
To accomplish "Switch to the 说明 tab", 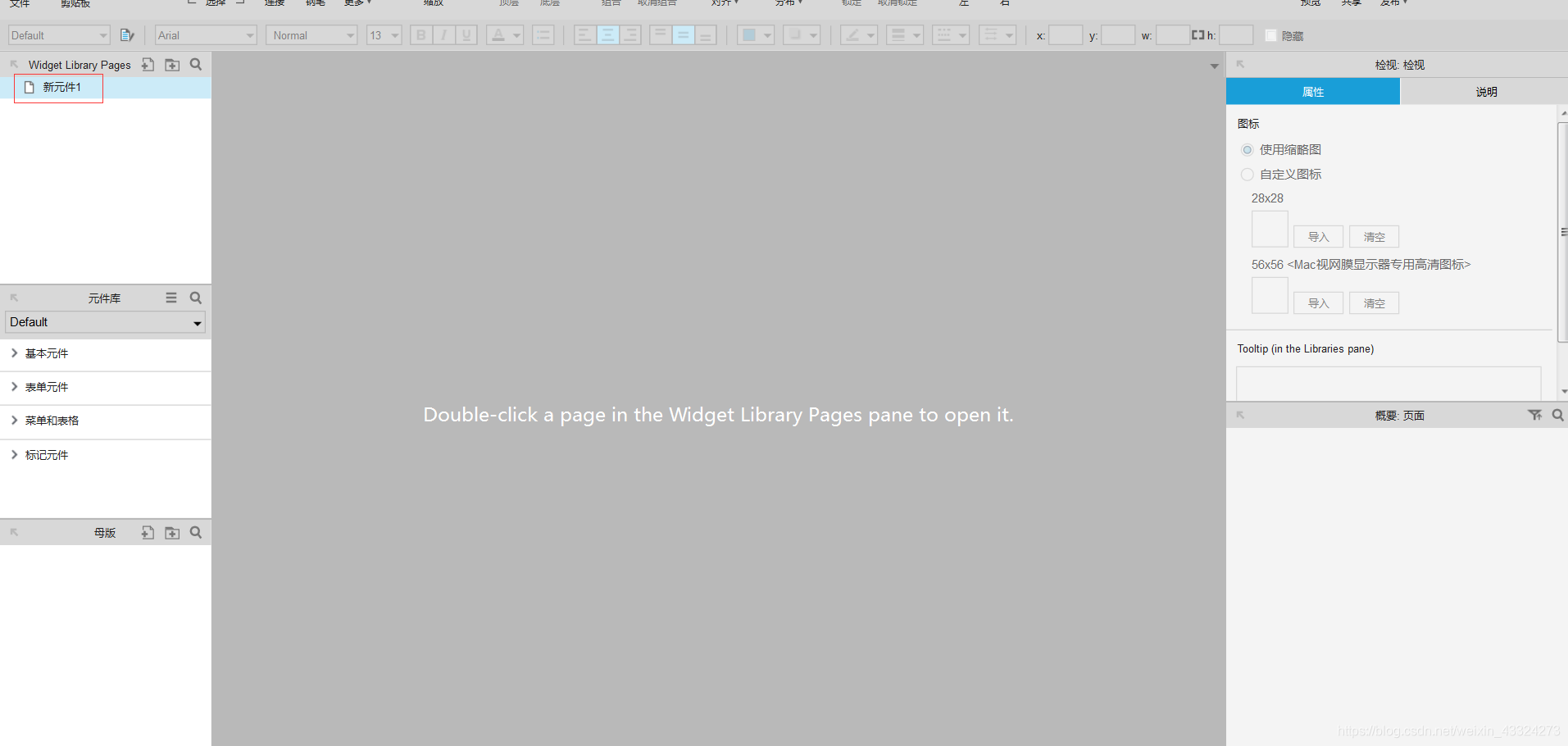I will [x=1485, y=92].
